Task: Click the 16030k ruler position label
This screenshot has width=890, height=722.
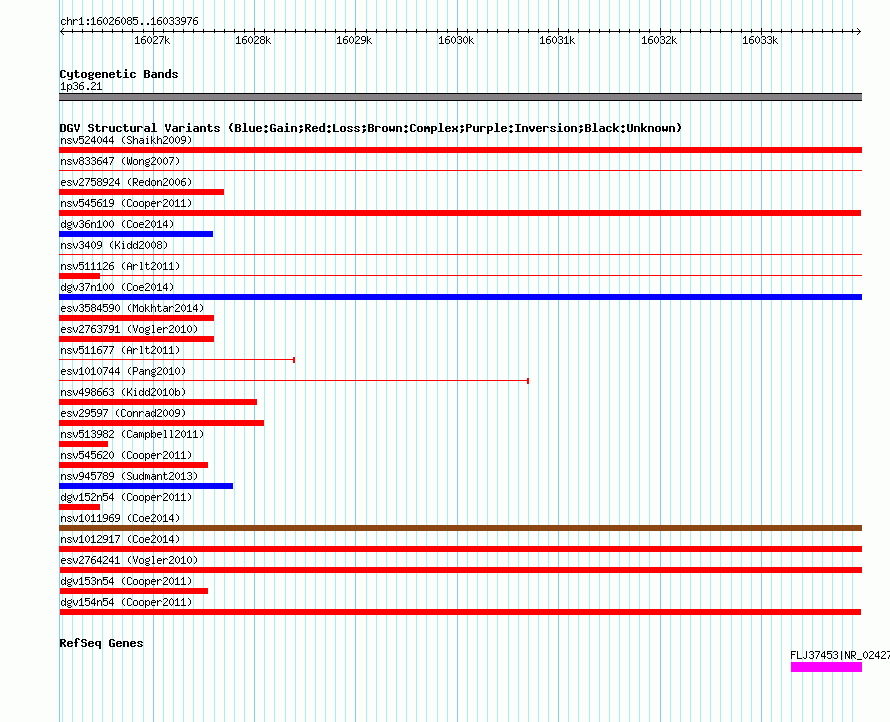Action: [x=456, y=40]
